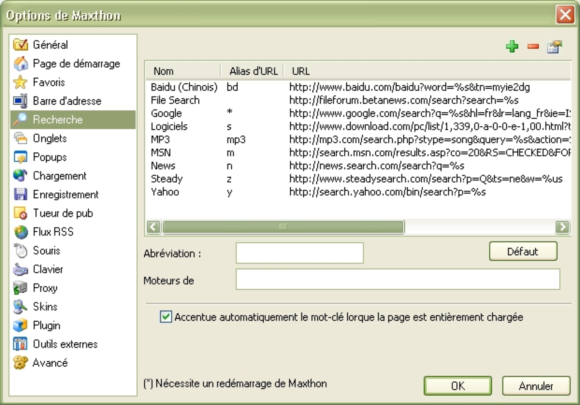This screenshot has height=405, width=580.
Task: Click the Popups window icon
Action: [20, 157]
